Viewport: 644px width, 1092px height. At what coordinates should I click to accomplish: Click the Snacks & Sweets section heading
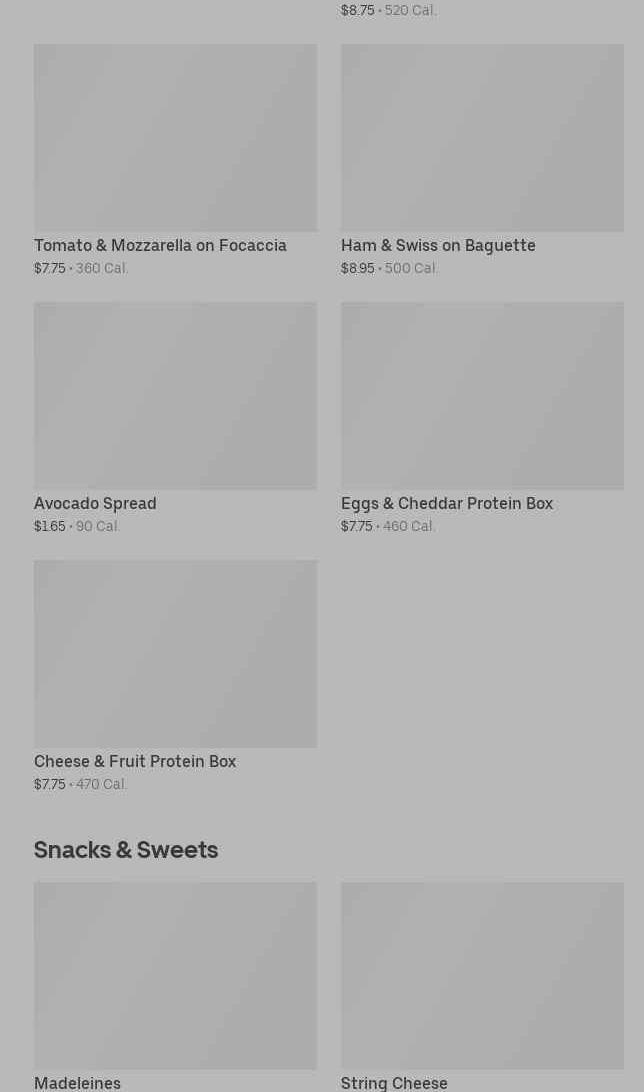[126, 849]
